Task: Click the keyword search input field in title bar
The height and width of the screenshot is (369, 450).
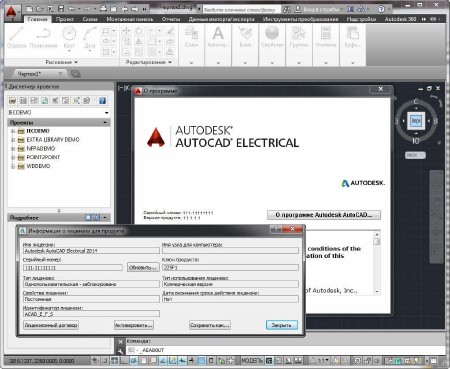Action: pos(241,9)
